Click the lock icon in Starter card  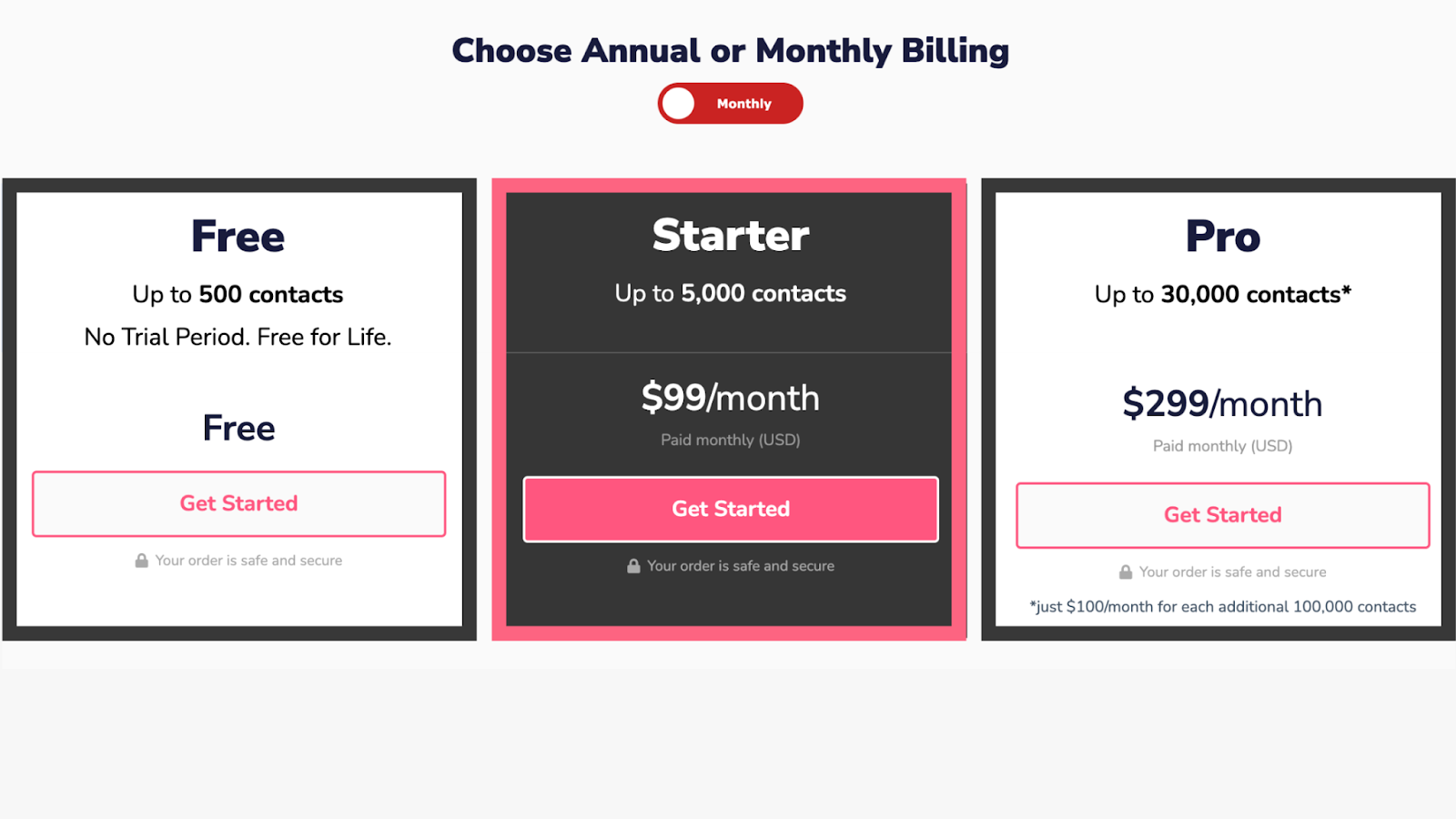point(632,565)
